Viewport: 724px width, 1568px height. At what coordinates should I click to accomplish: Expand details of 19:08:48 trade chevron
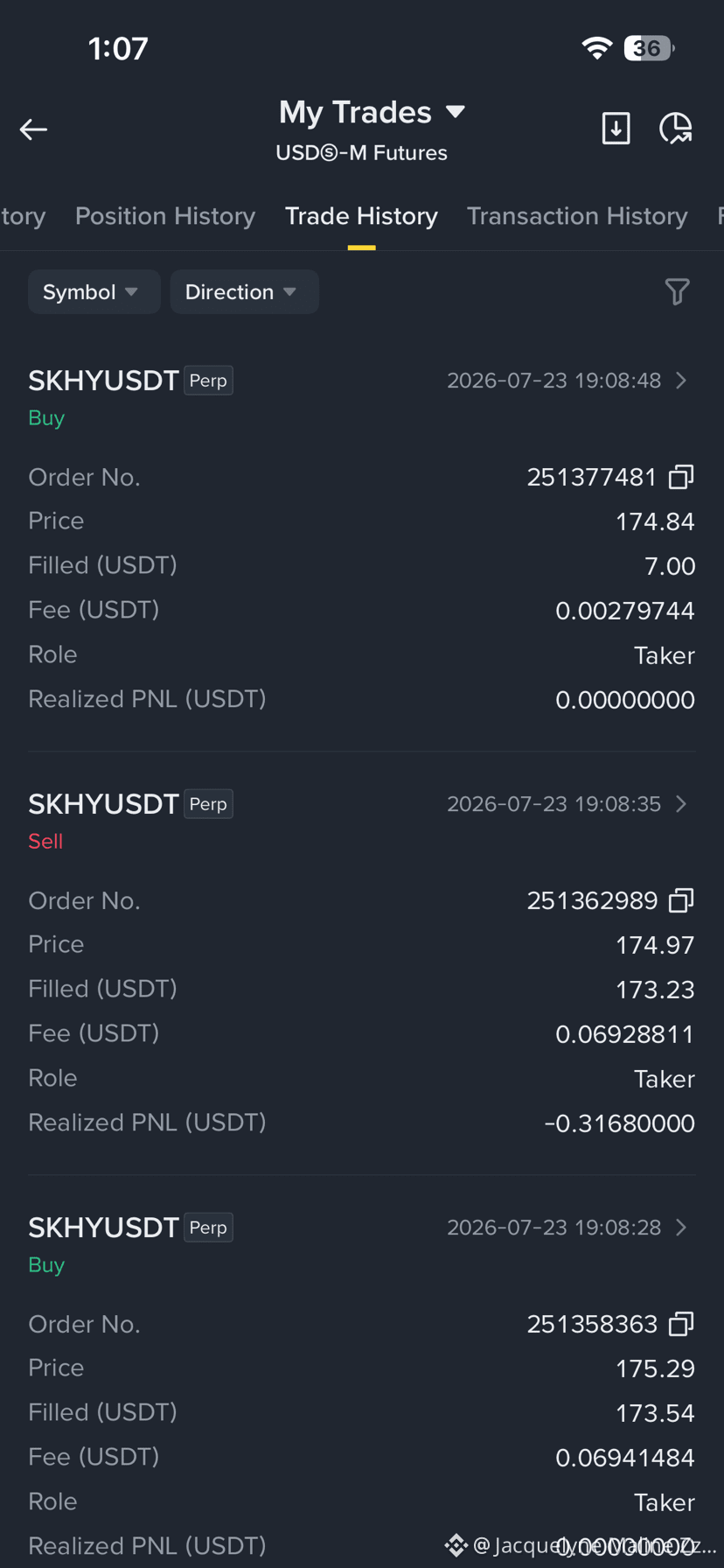681,381
